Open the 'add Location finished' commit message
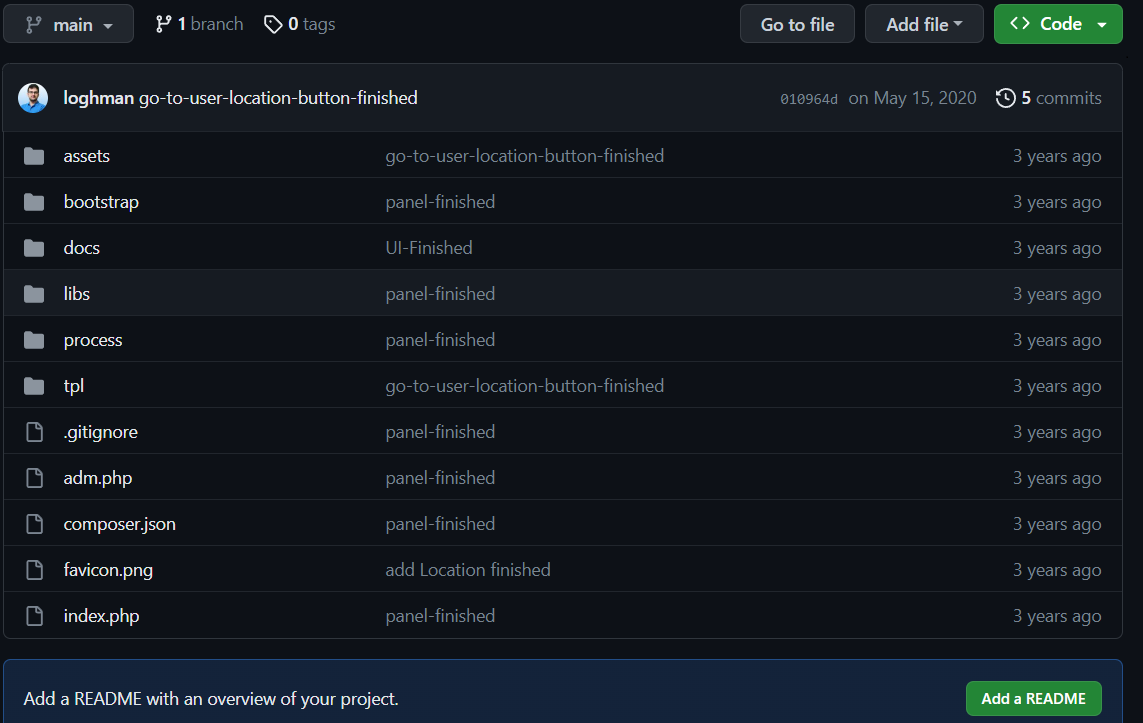Image resolution: width=1143 pixels, height=723 pixels. [468, 570]
